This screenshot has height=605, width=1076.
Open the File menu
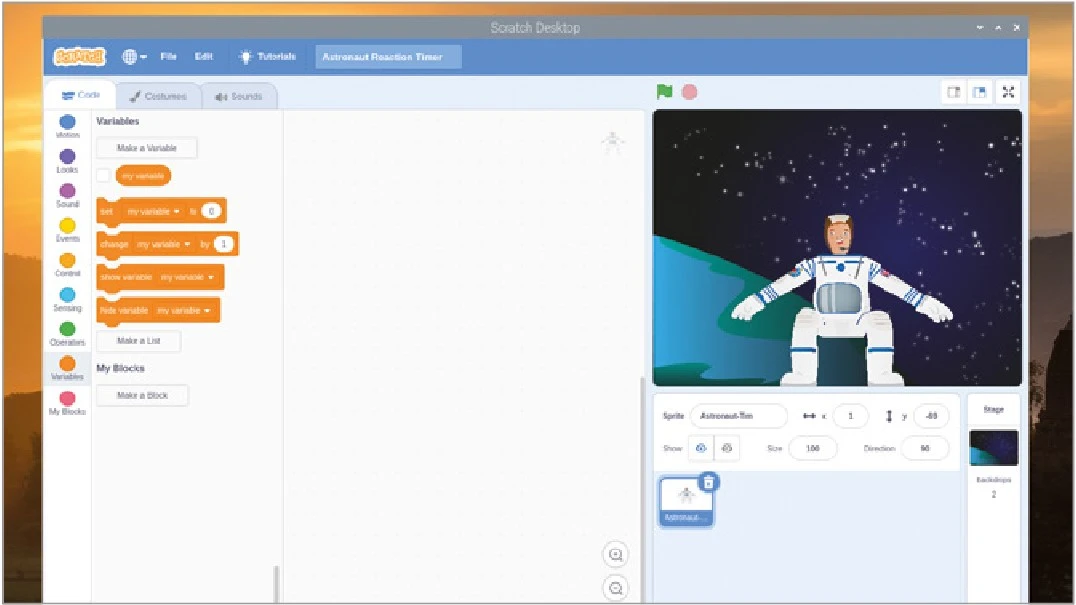click(168, 56)
